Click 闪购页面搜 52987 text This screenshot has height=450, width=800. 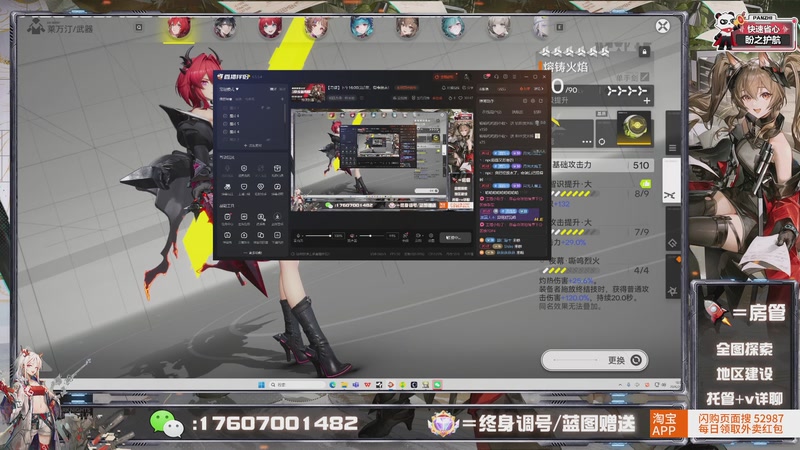point(740,419)
